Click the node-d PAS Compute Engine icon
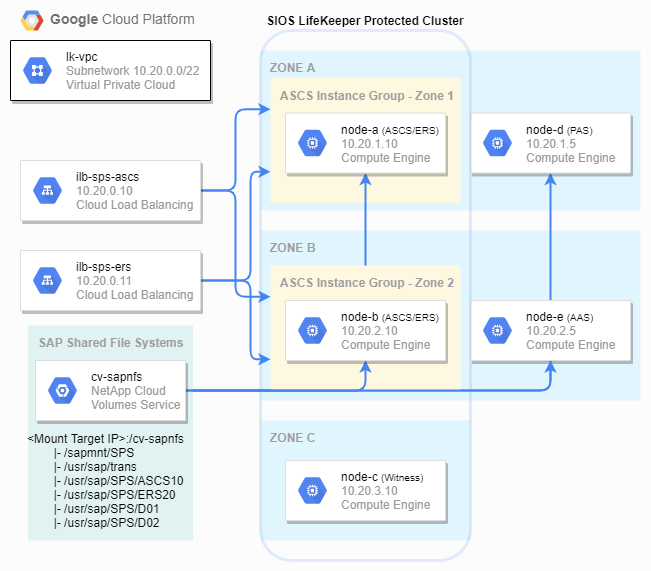 [x=497, y=143]
